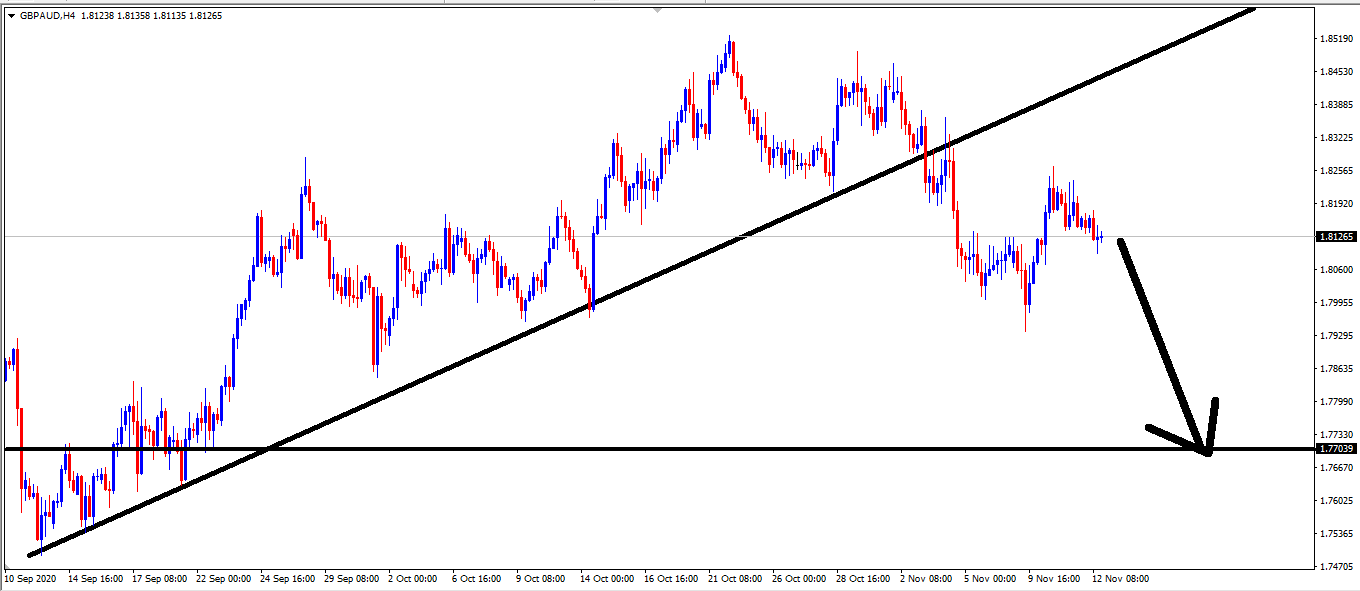Click the 22 Sep 00:00 time label
The width and height of the screenshot is (1360, 591).
(x=225, y=579)
